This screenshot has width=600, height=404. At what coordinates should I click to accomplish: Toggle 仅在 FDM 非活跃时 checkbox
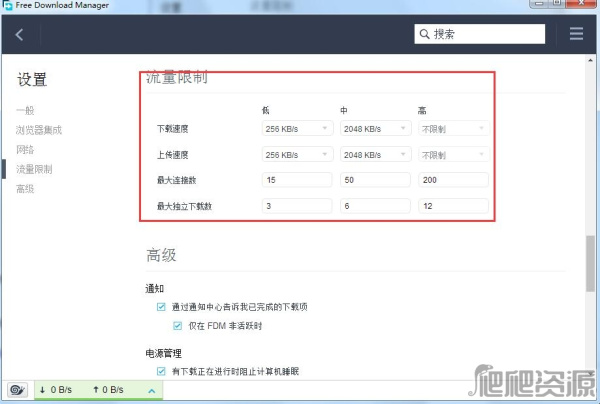click(x=177, y=326)
